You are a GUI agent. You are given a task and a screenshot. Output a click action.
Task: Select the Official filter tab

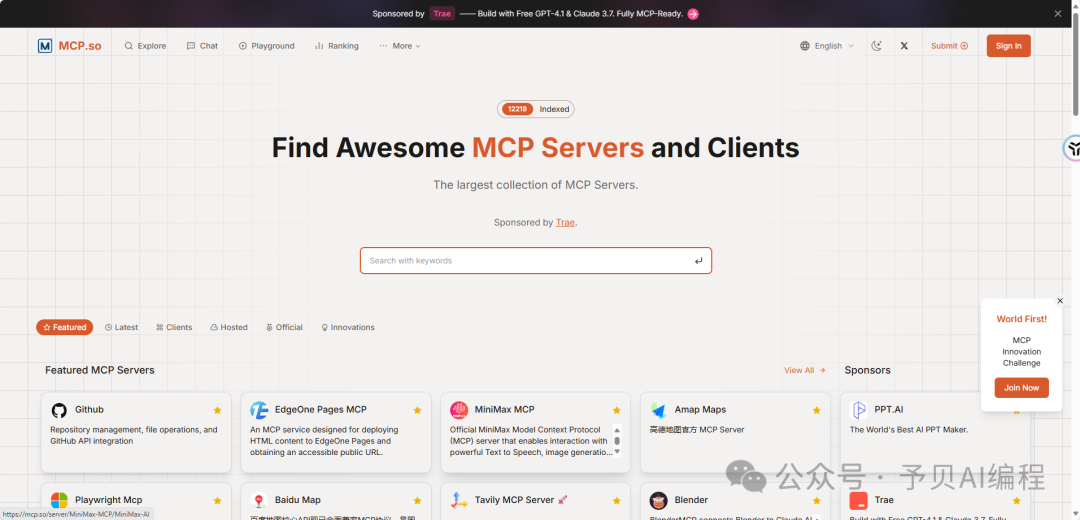coord(284,327)
